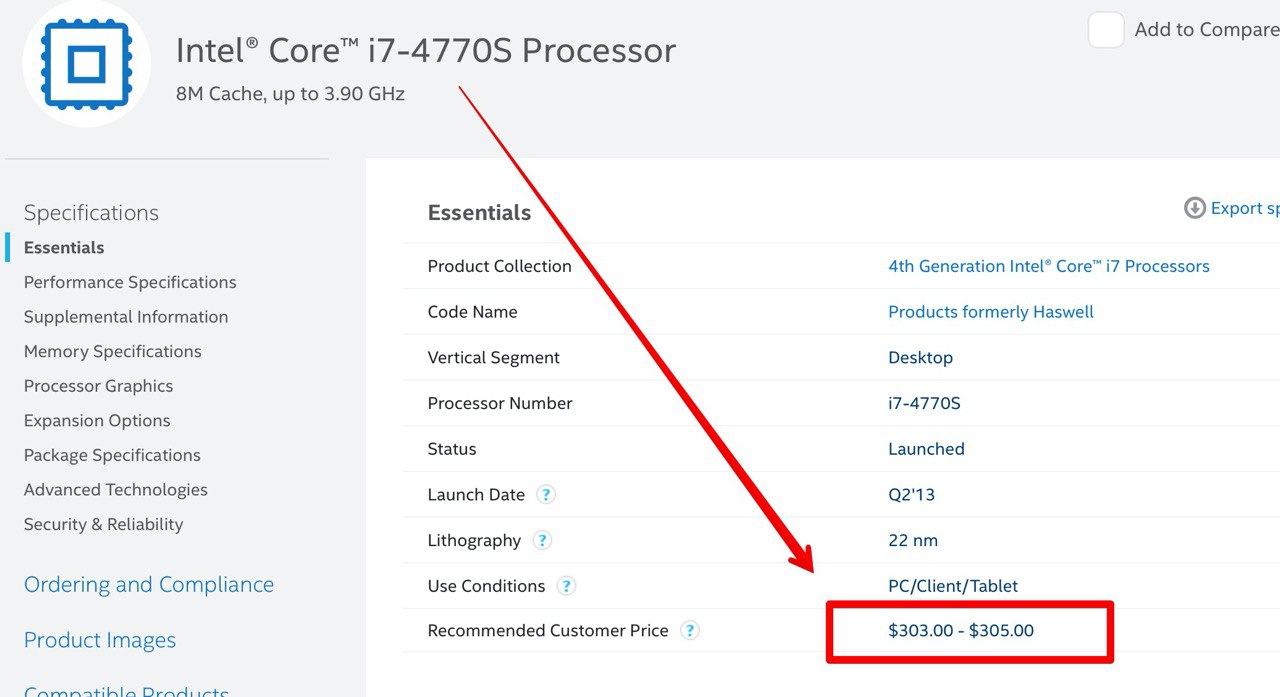Select Security & Reliability in the sidebar
The width and height of the screenshot is (1280, 697).
(104, 524)
